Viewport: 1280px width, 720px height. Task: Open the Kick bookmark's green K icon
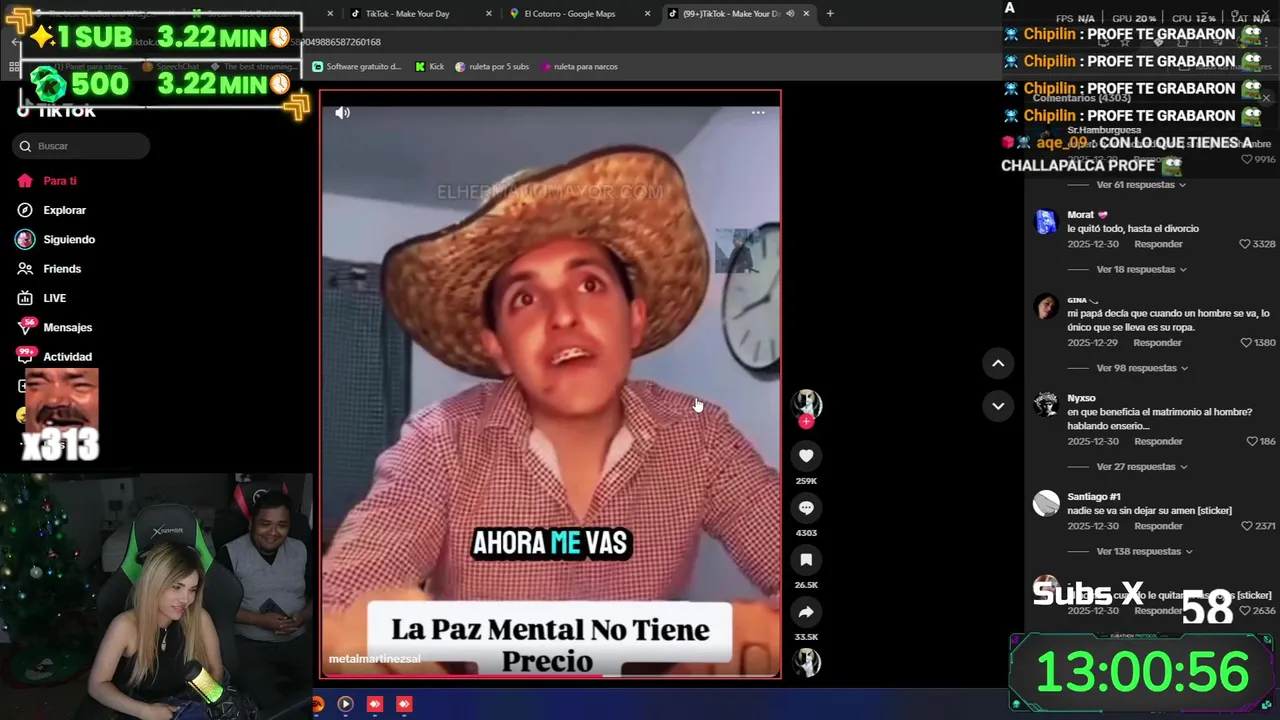(420, 67)
